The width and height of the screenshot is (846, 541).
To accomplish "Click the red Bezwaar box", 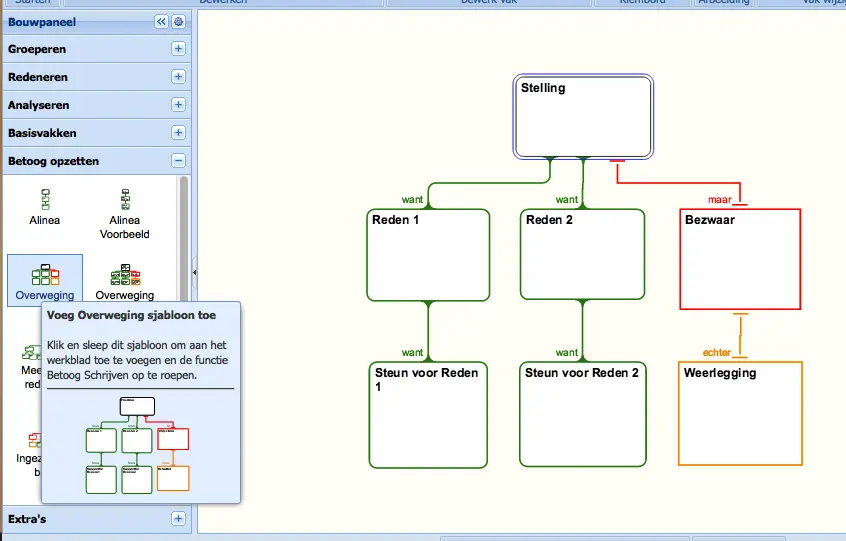I will (x=740, y=259).
